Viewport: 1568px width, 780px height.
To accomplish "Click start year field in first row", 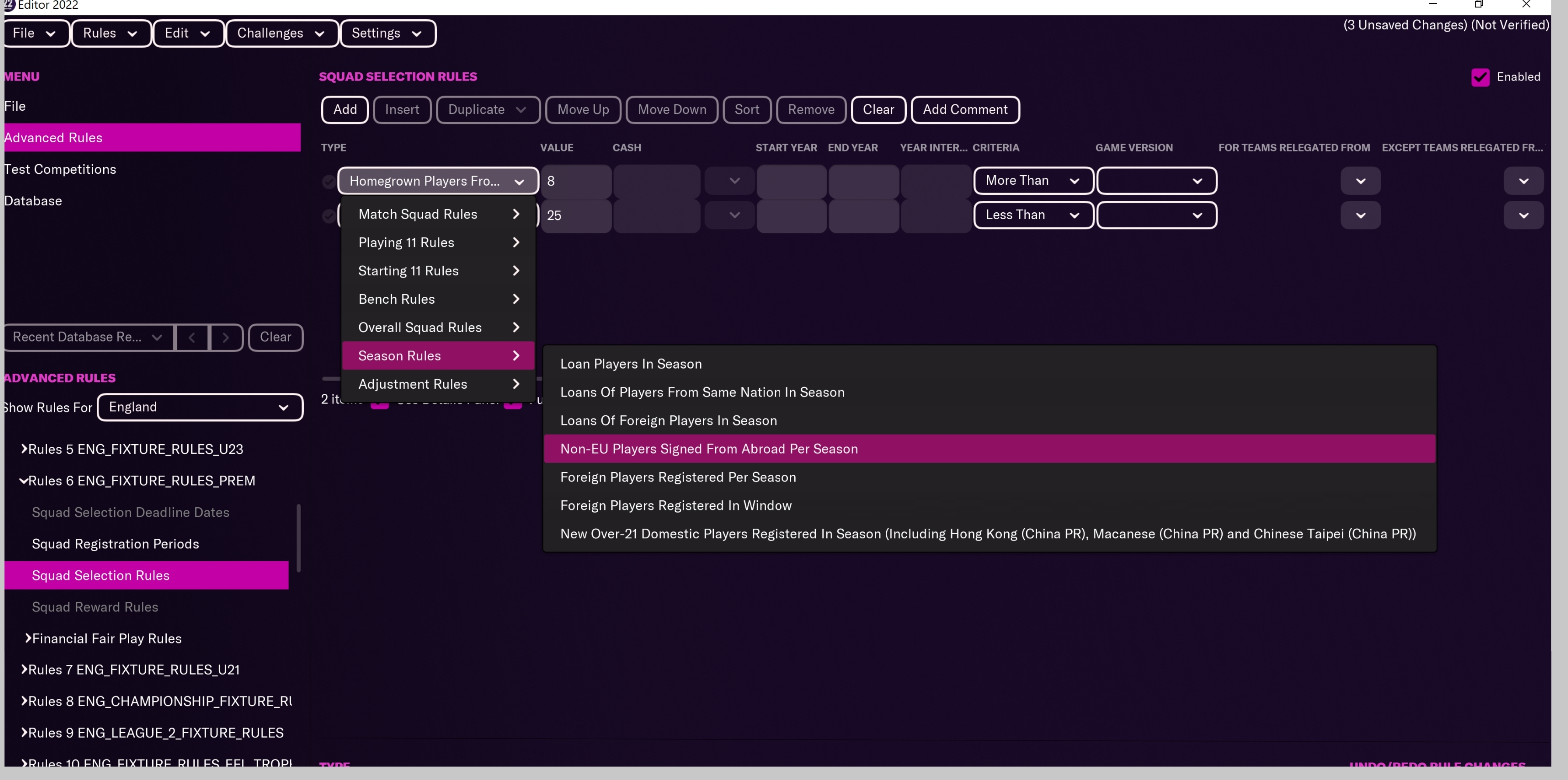I will click(791, 182).
